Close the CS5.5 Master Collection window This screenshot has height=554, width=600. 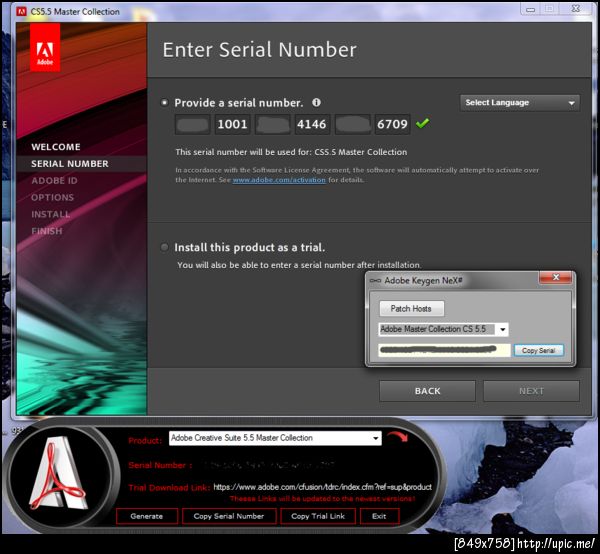[576, 9]
